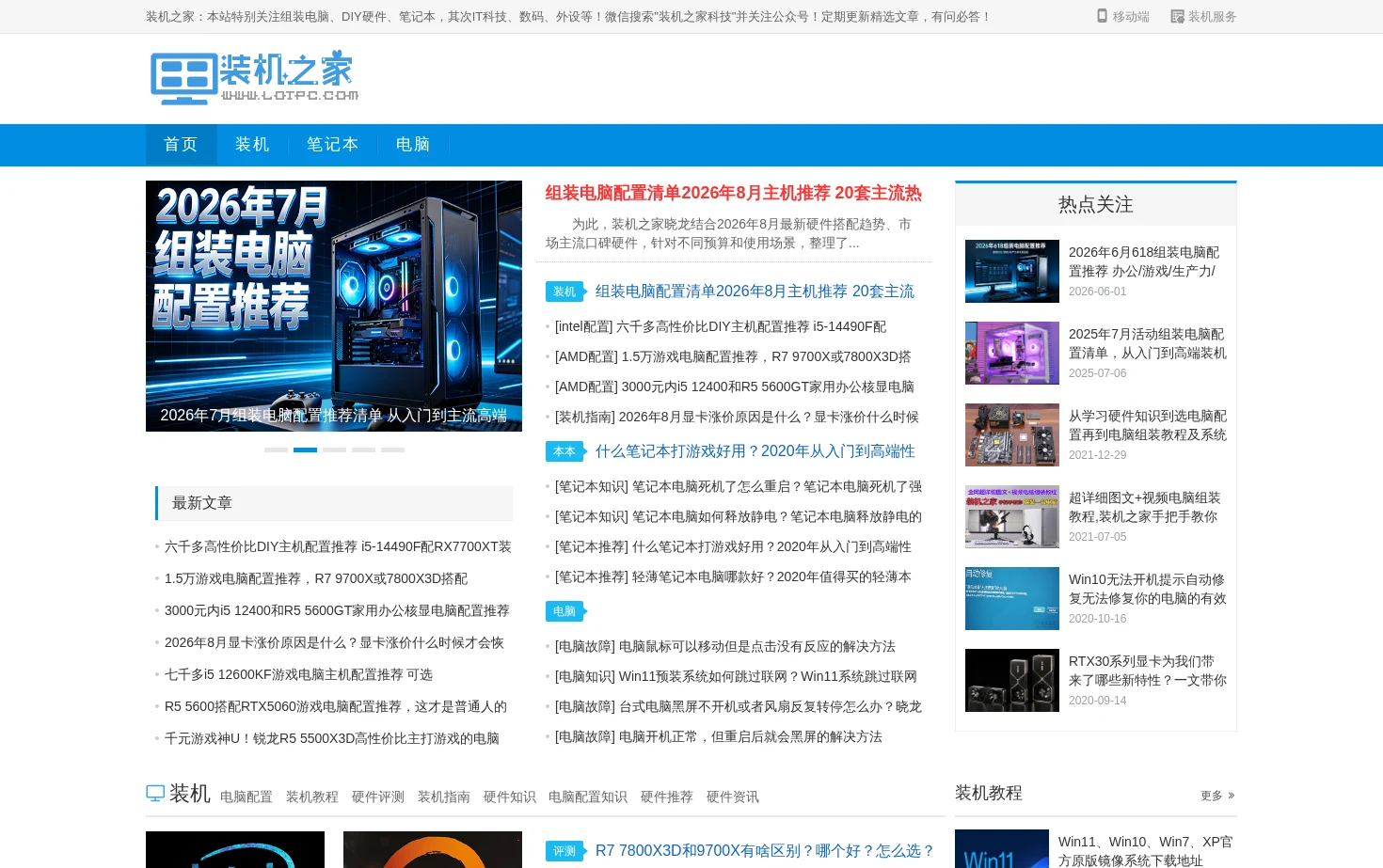Click the 更多 arrow in 装机教程
The image size is (1383, 868).
click(1217, 796)
